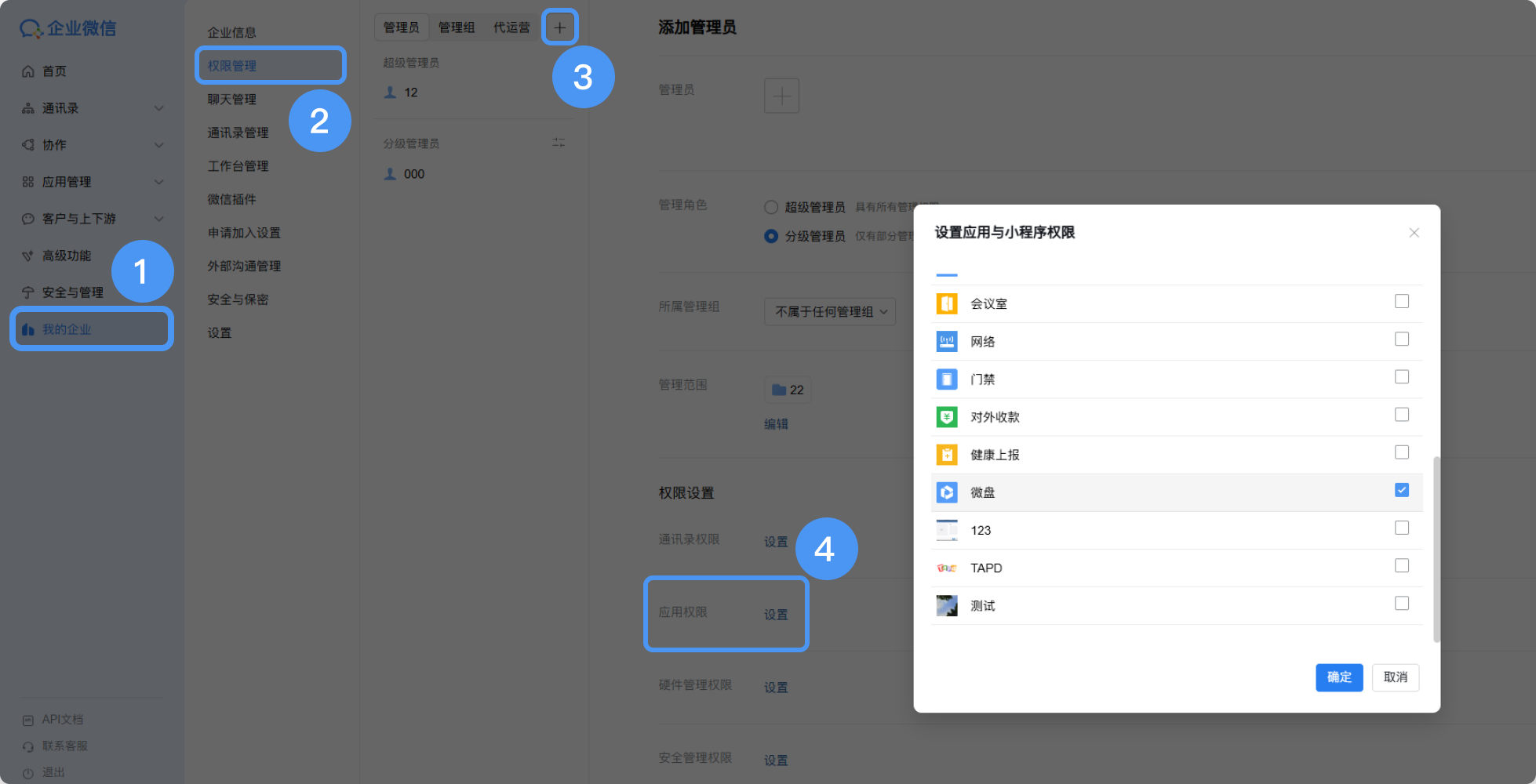Image resolution: width=1536 pixels, height=784 pixels.
Task: Click the 健康上报 app icon
Action: tap(947, 455)
